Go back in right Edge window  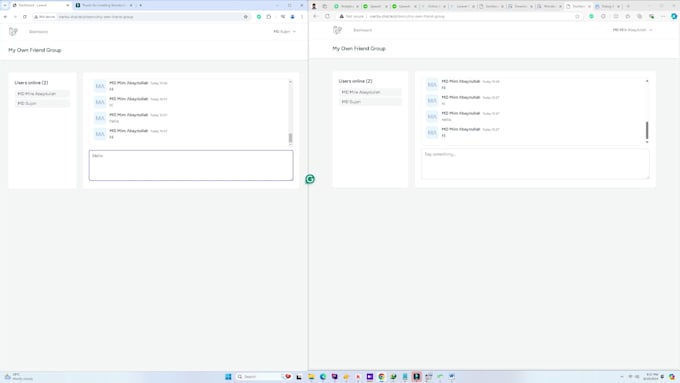click(x=316, y=16)
